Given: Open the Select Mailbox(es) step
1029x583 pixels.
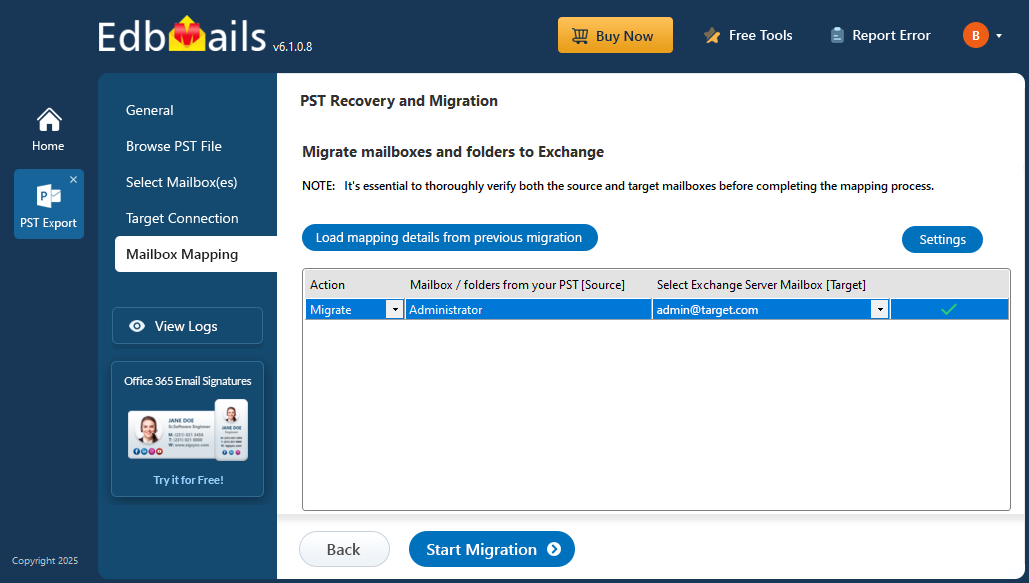Looking at the screenshot, I should (181, 182).
